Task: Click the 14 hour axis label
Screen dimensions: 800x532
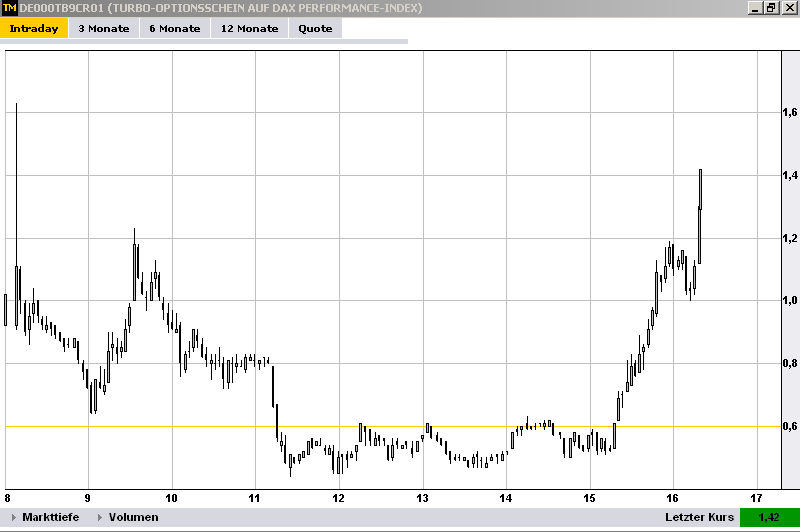Action: tap(506, 498)
